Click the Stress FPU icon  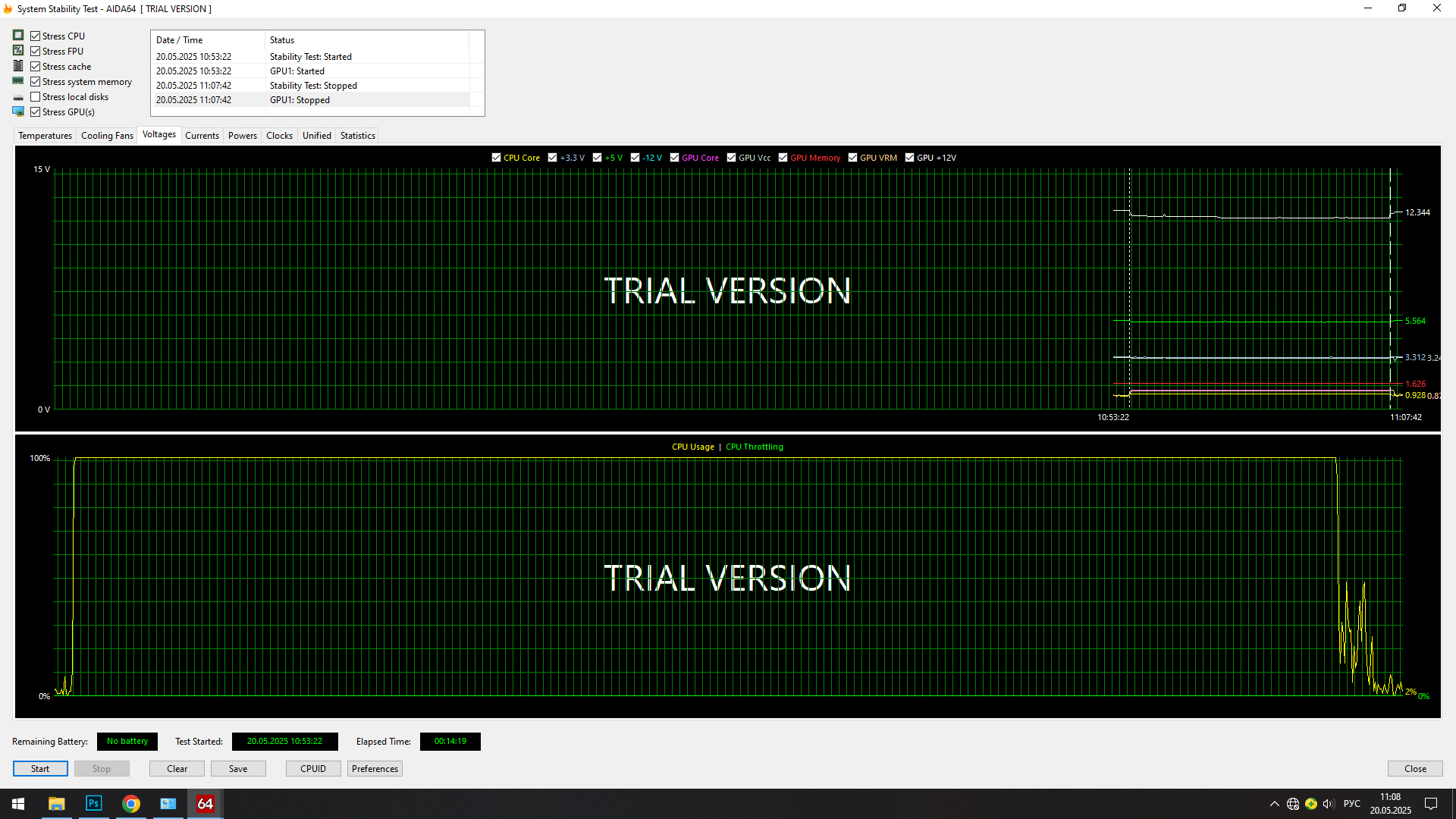(x=18, y=50)
